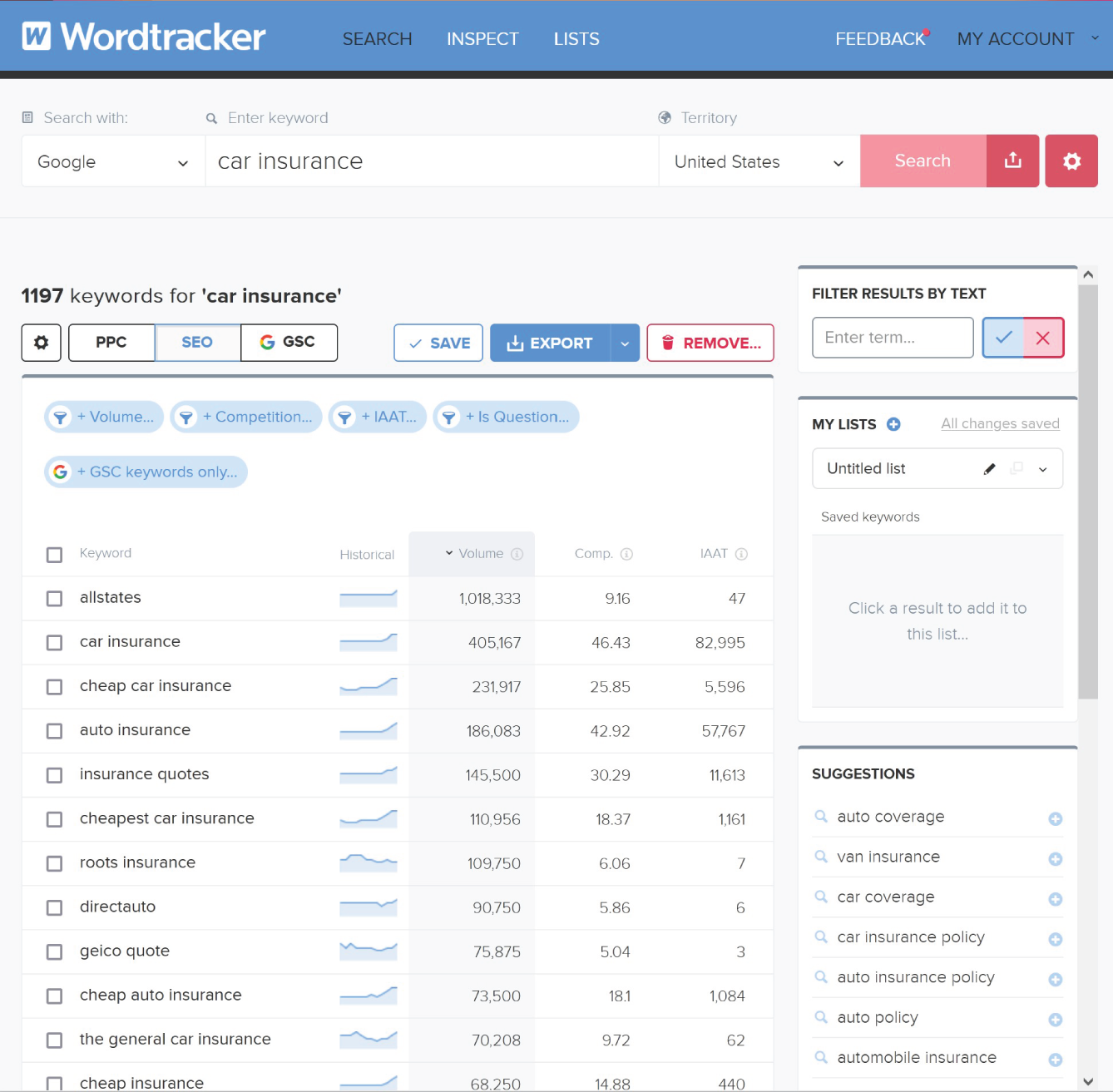
Task: Open the INSPECT menu
Action: point(482,38)
